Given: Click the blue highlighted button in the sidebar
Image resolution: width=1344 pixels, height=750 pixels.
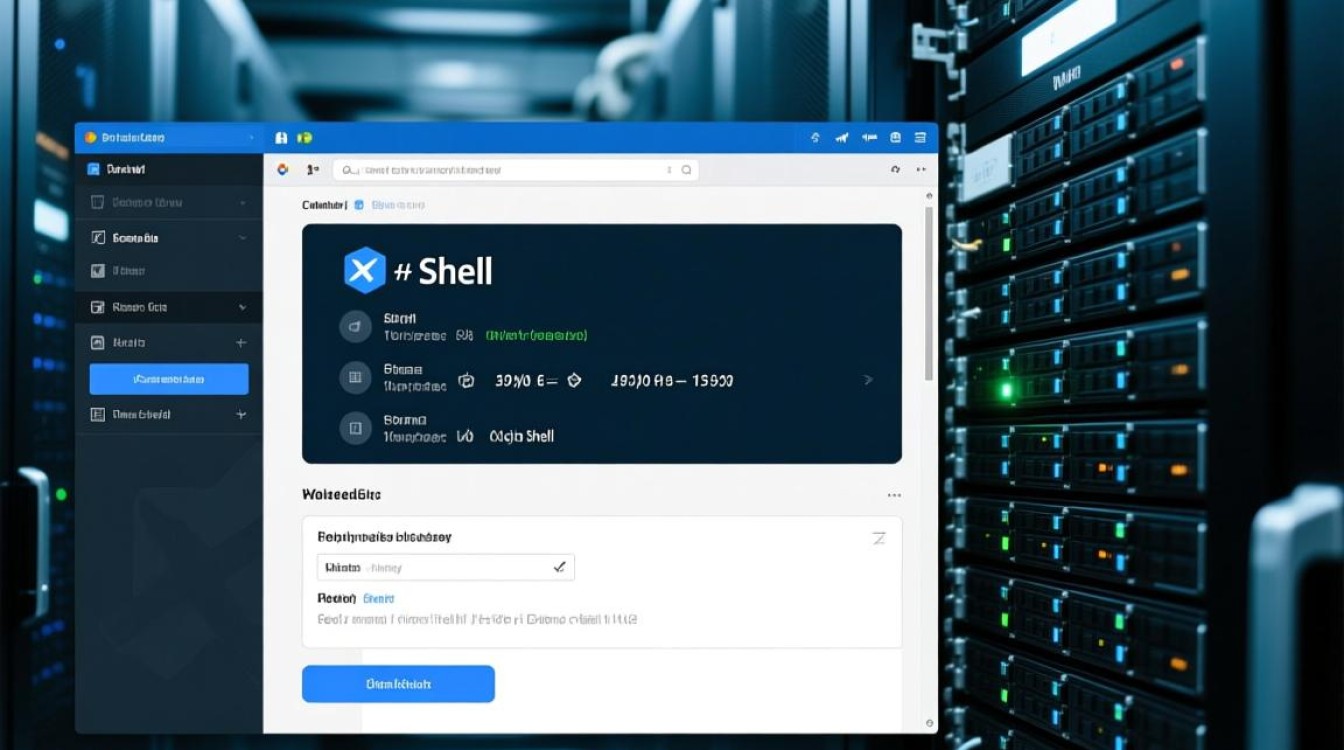Looking at the screenshot, I should tap(168, 379).
